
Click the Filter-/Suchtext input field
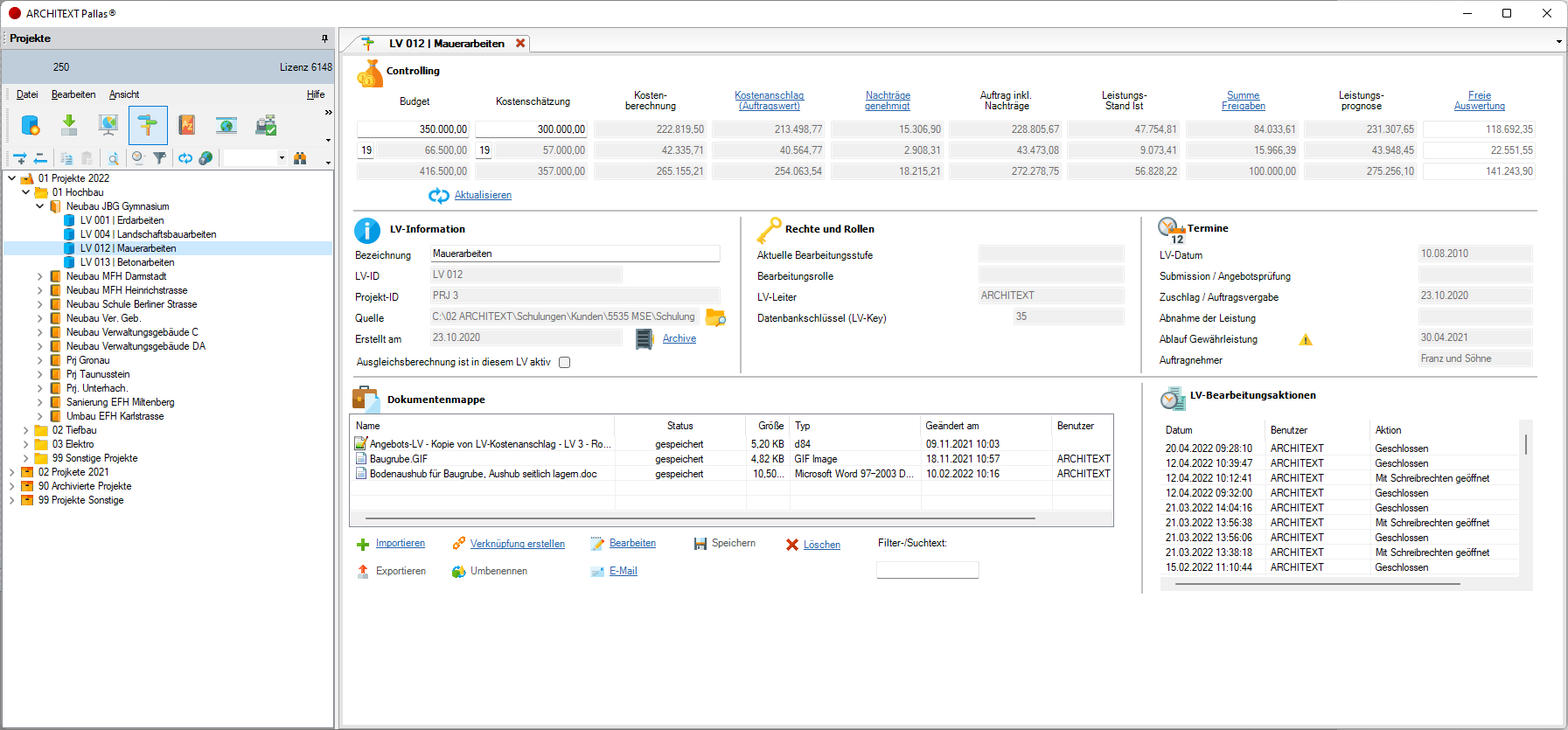(x=927, y=570)
